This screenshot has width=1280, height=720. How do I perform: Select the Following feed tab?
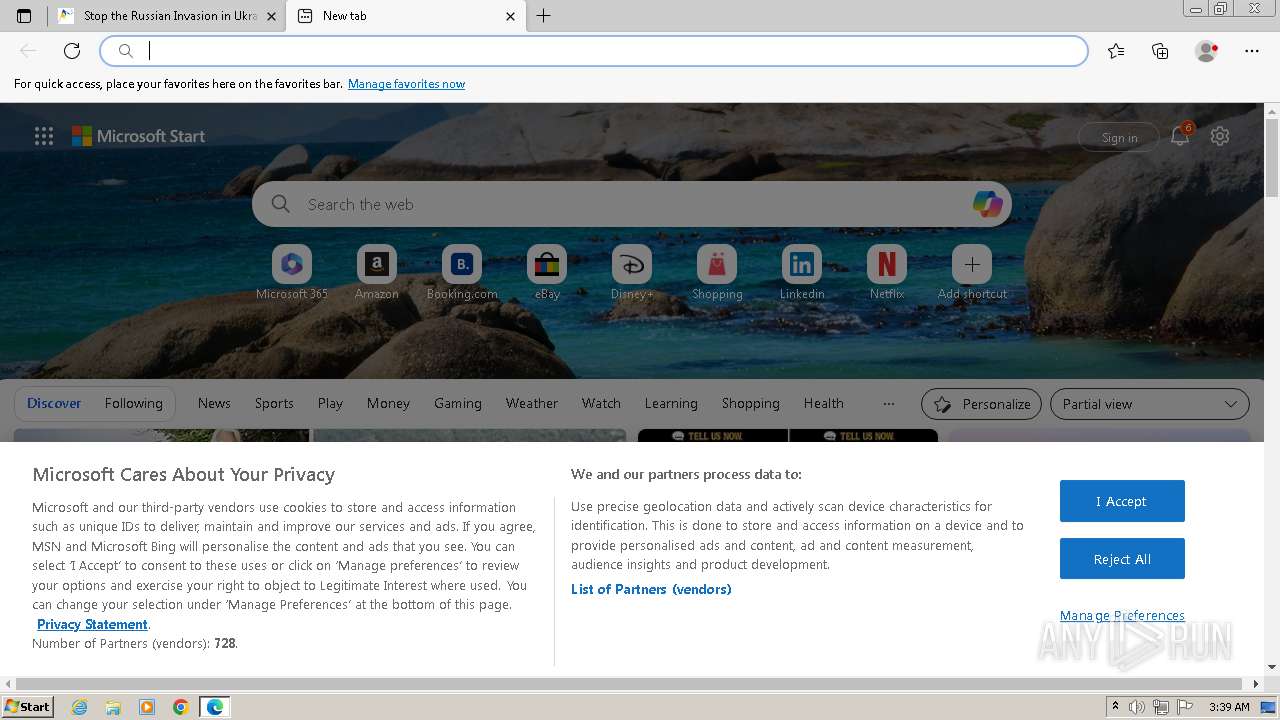coord(133,403)
